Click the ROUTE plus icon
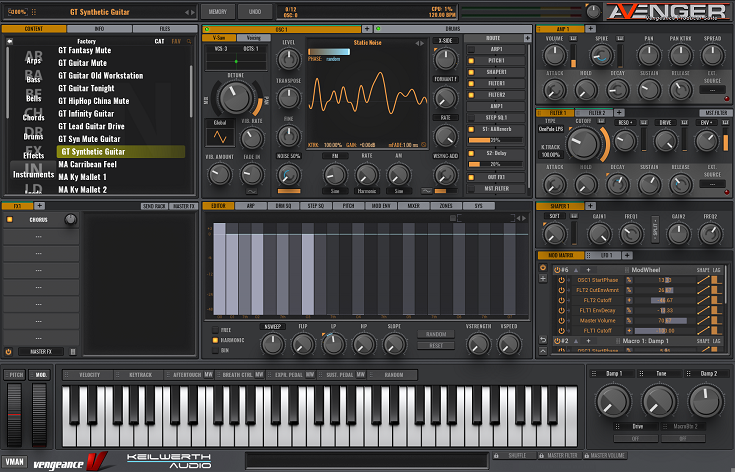The image size is (735, 472). point(527,38)
